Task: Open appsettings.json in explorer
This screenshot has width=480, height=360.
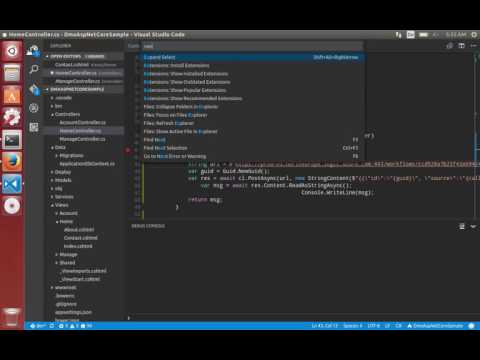Action: 73,312
